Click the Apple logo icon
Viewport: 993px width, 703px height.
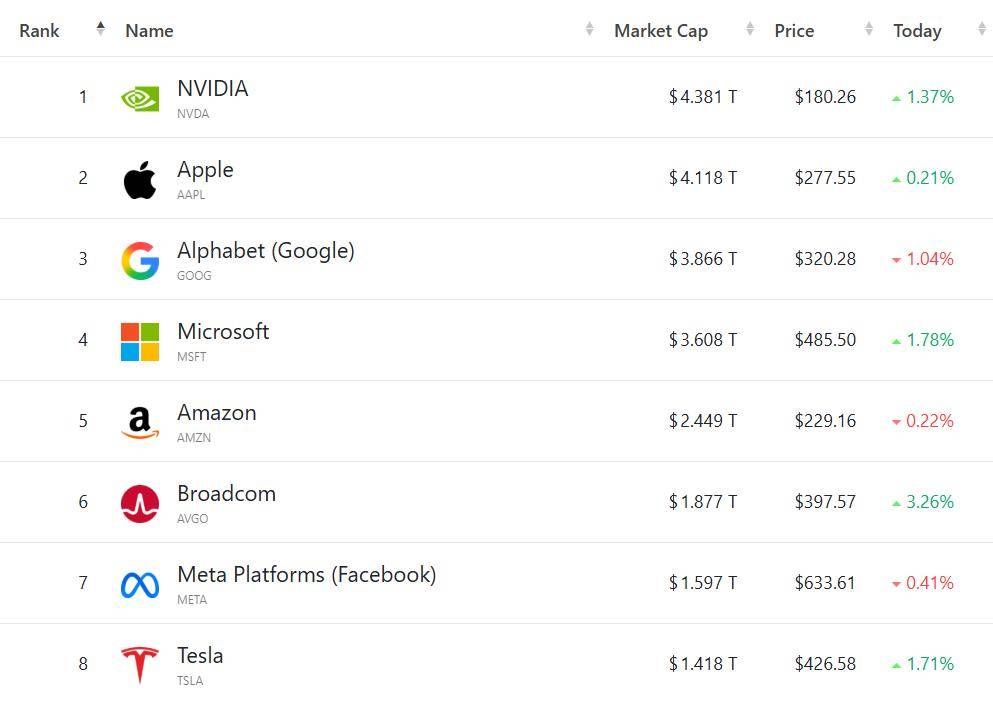[x=140, y=180]
